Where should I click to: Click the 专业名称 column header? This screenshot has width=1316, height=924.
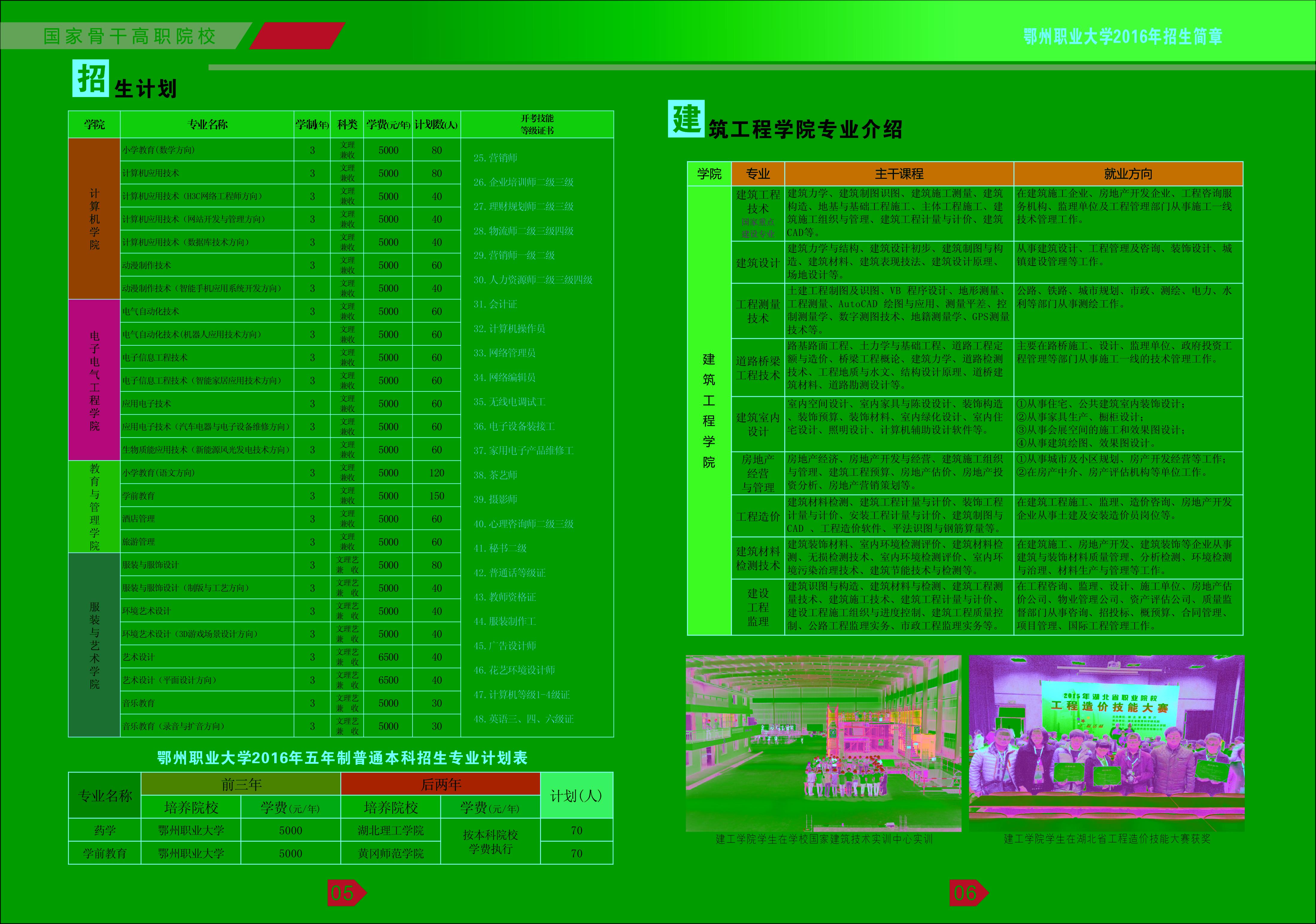(207, 125)
